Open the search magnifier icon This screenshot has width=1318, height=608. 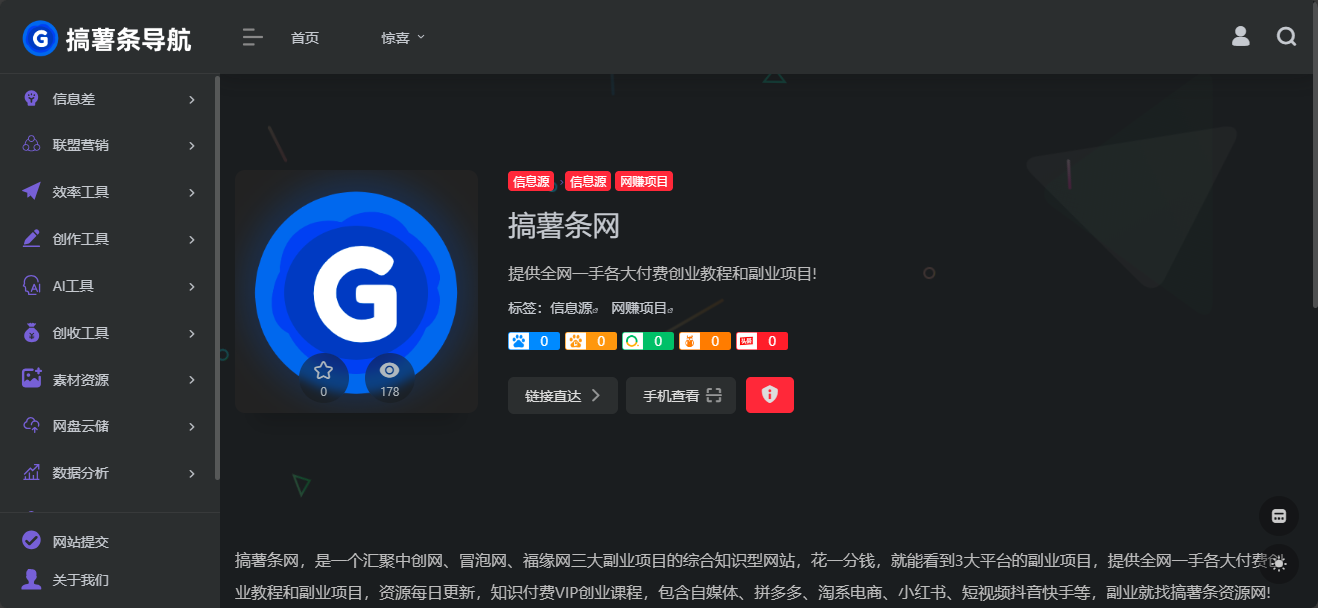(1286, 36)
